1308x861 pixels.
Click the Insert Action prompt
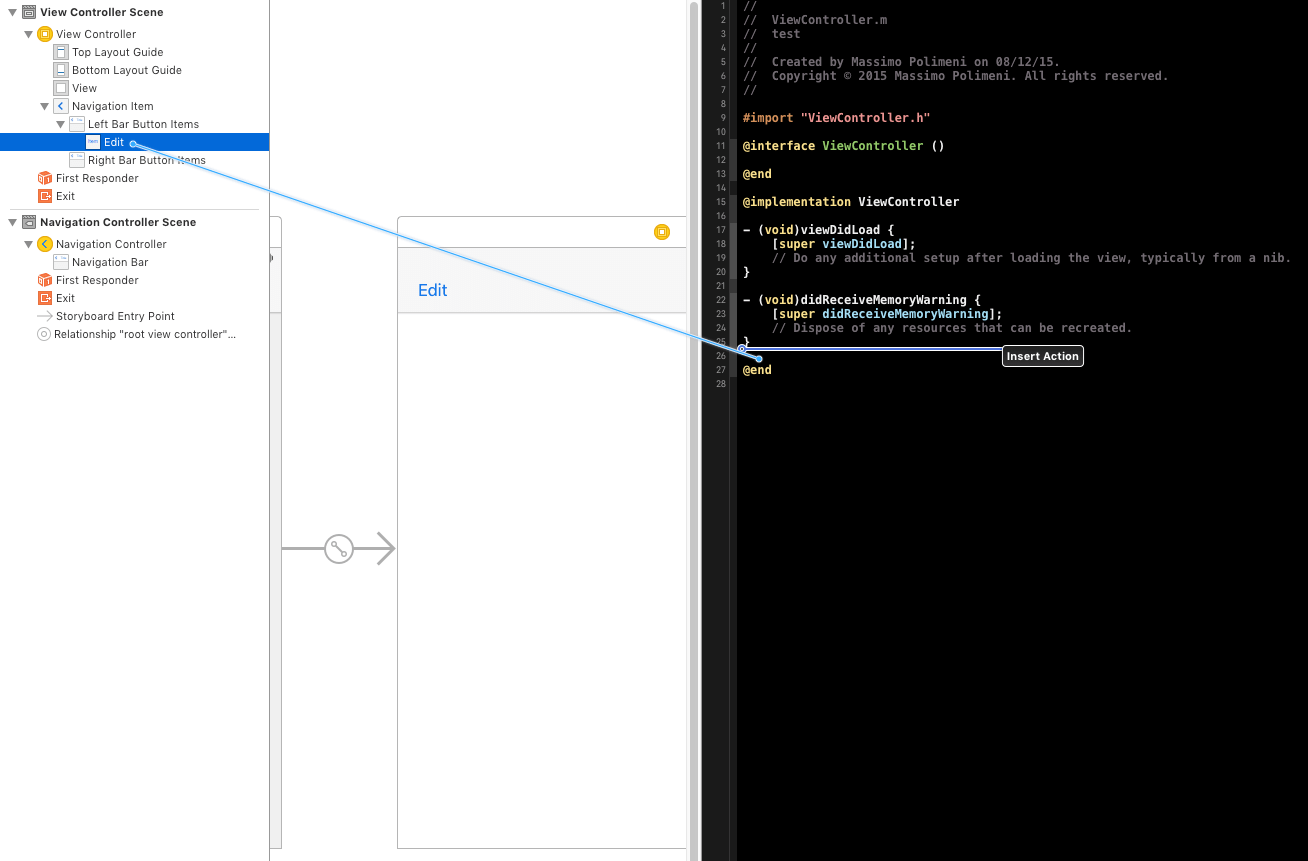(x=1042, y=356)
